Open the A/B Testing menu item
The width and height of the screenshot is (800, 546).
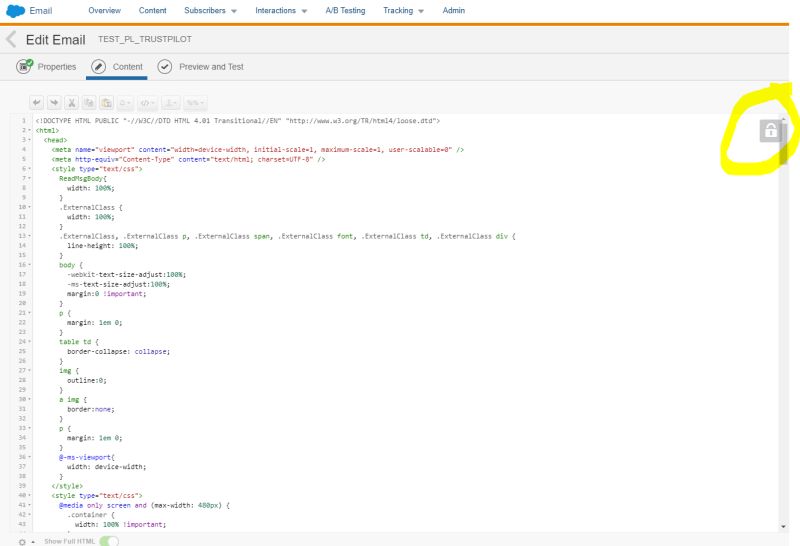coord(345,11)
